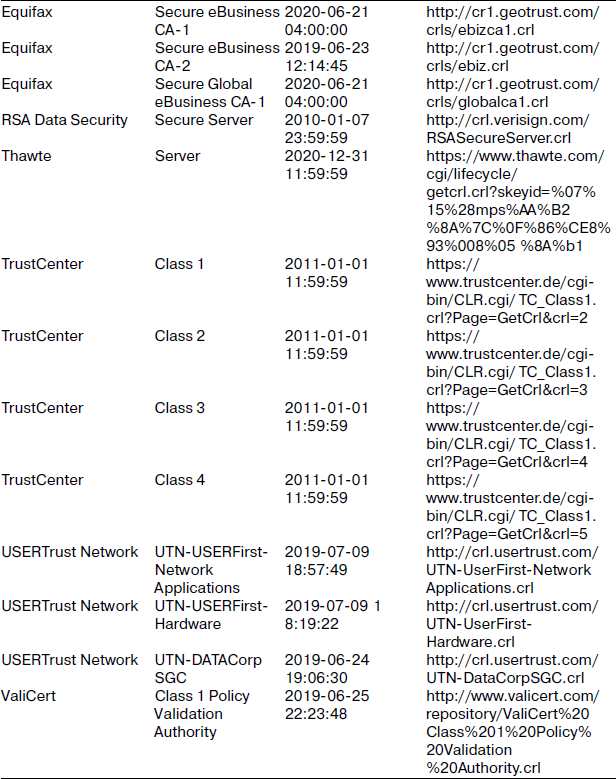
Task: Open the geotrust ebiz.crl URL
Action: click(513, 57)
